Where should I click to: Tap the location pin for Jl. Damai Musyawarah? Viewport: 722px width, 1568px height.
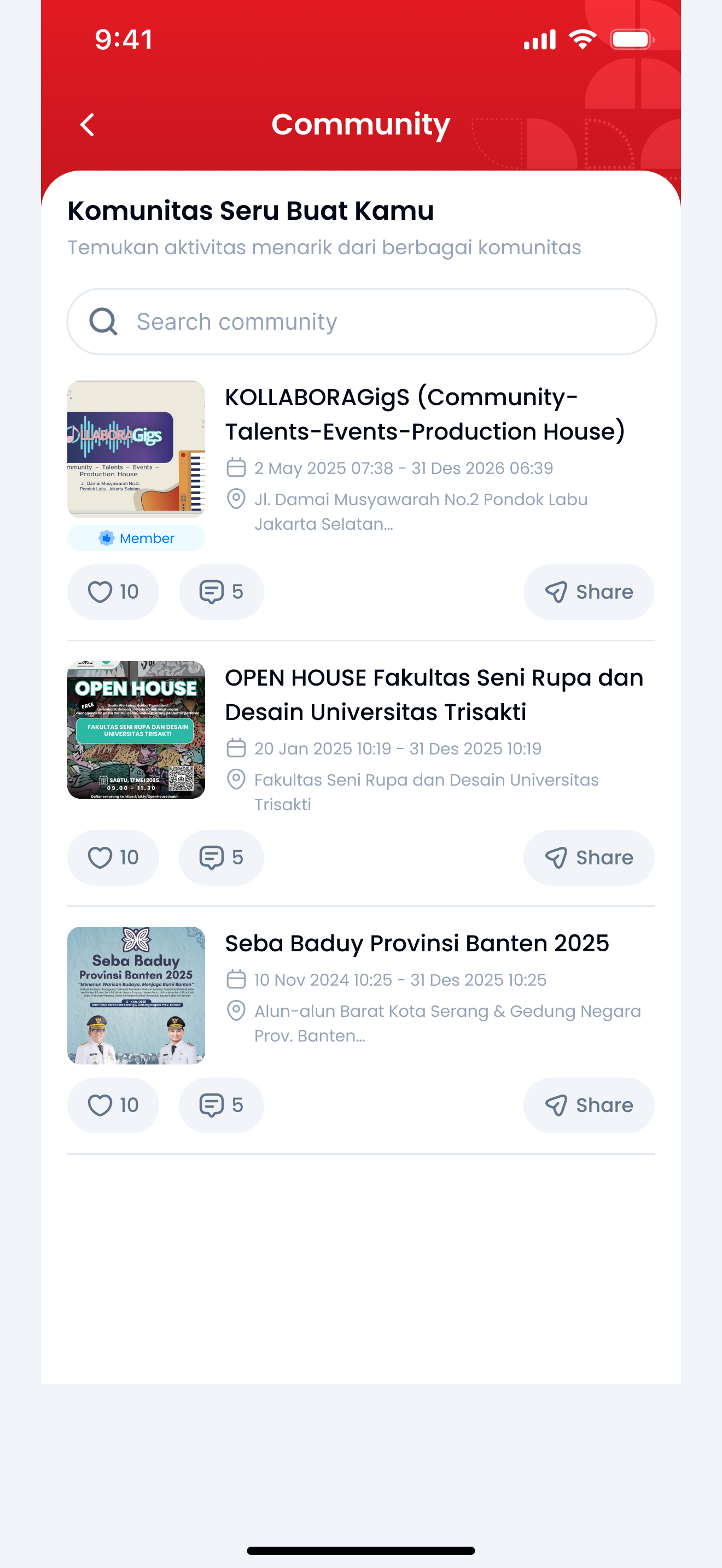click(236, 499)
